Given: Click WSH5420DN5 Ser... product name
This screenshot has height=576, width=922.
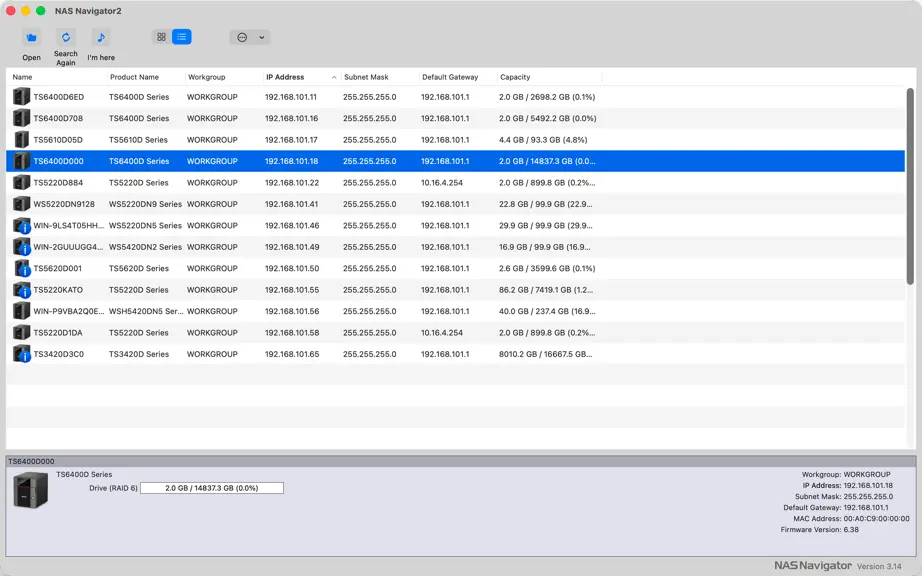Looking at the screenshot, I should pyautogui.click(x=146, y=312).
